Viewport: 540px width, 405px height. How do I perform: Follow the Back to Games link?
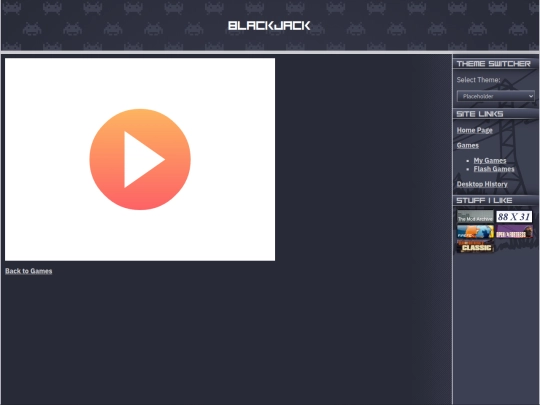click(29, 271)
